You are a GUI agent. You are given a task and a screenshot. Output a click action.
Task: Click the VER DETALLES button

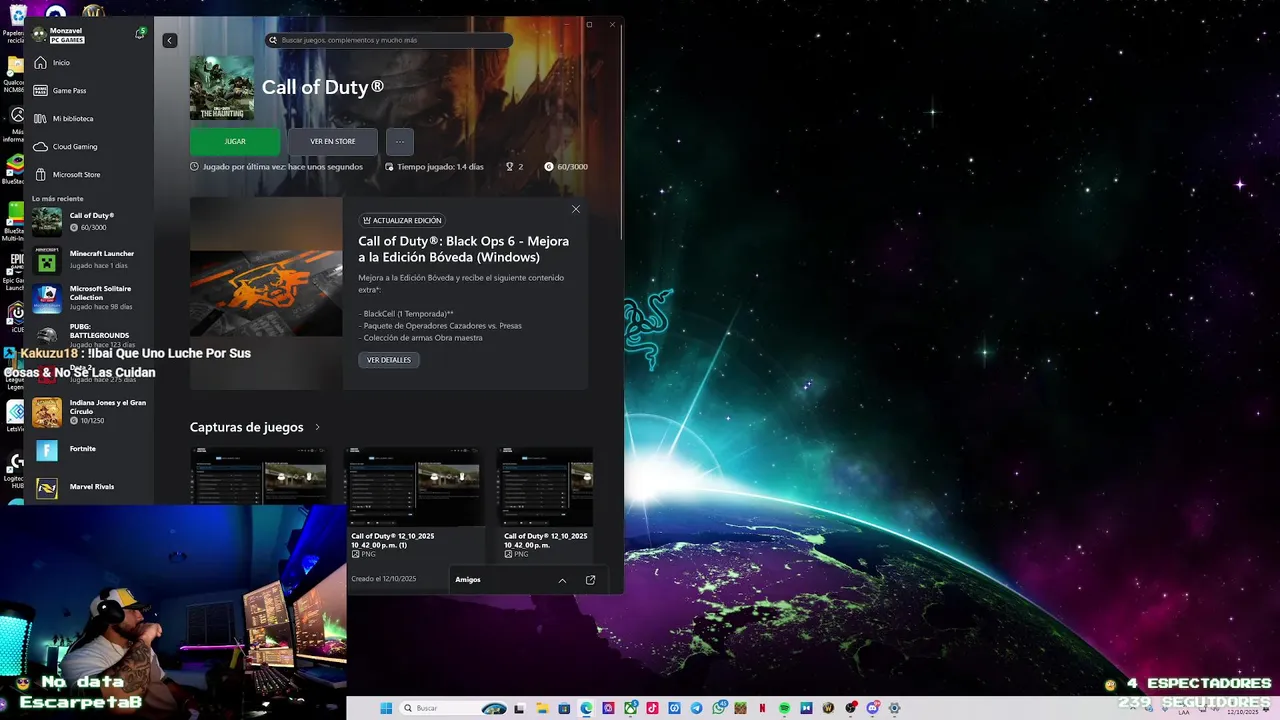tap(389, 360)
